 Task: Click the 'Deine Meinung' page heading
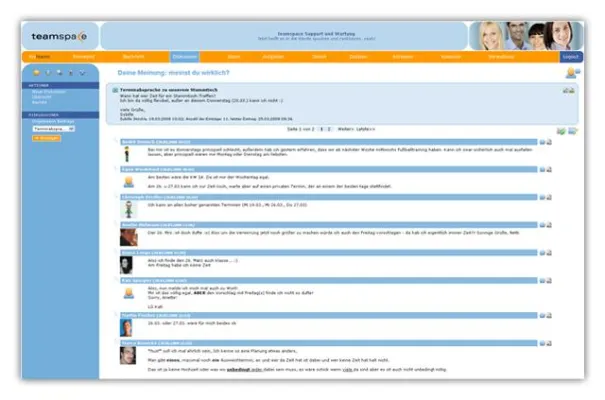(173, 73)
